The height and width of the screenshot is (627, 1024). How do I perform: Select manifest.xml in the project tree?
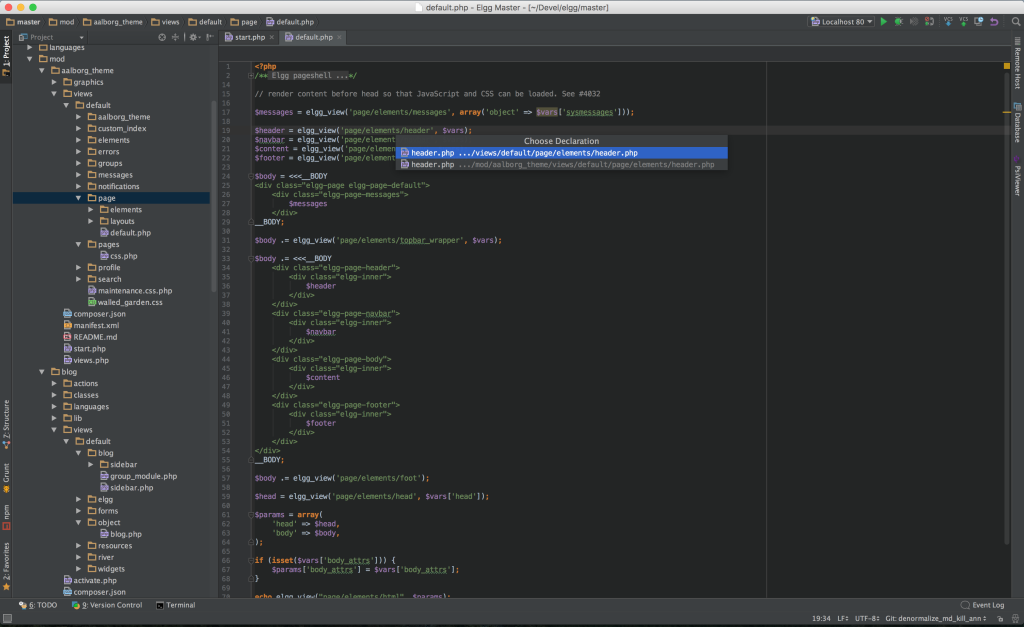(x=91, y=325)
